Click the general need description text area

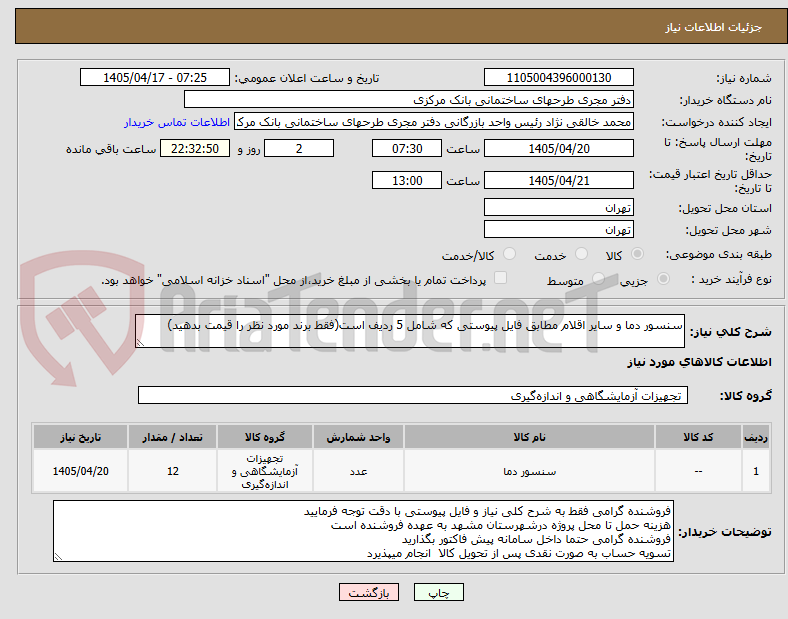pyautogui.click(x=410, y=331)
